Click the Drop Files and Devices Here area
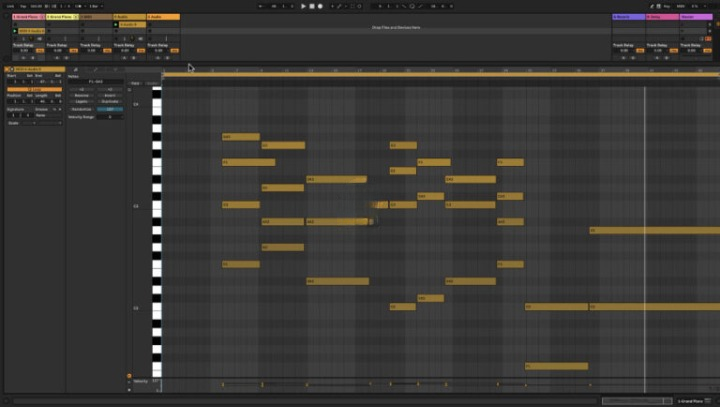The width and height of the screenshot is (720, 407). tap(396, 28)
